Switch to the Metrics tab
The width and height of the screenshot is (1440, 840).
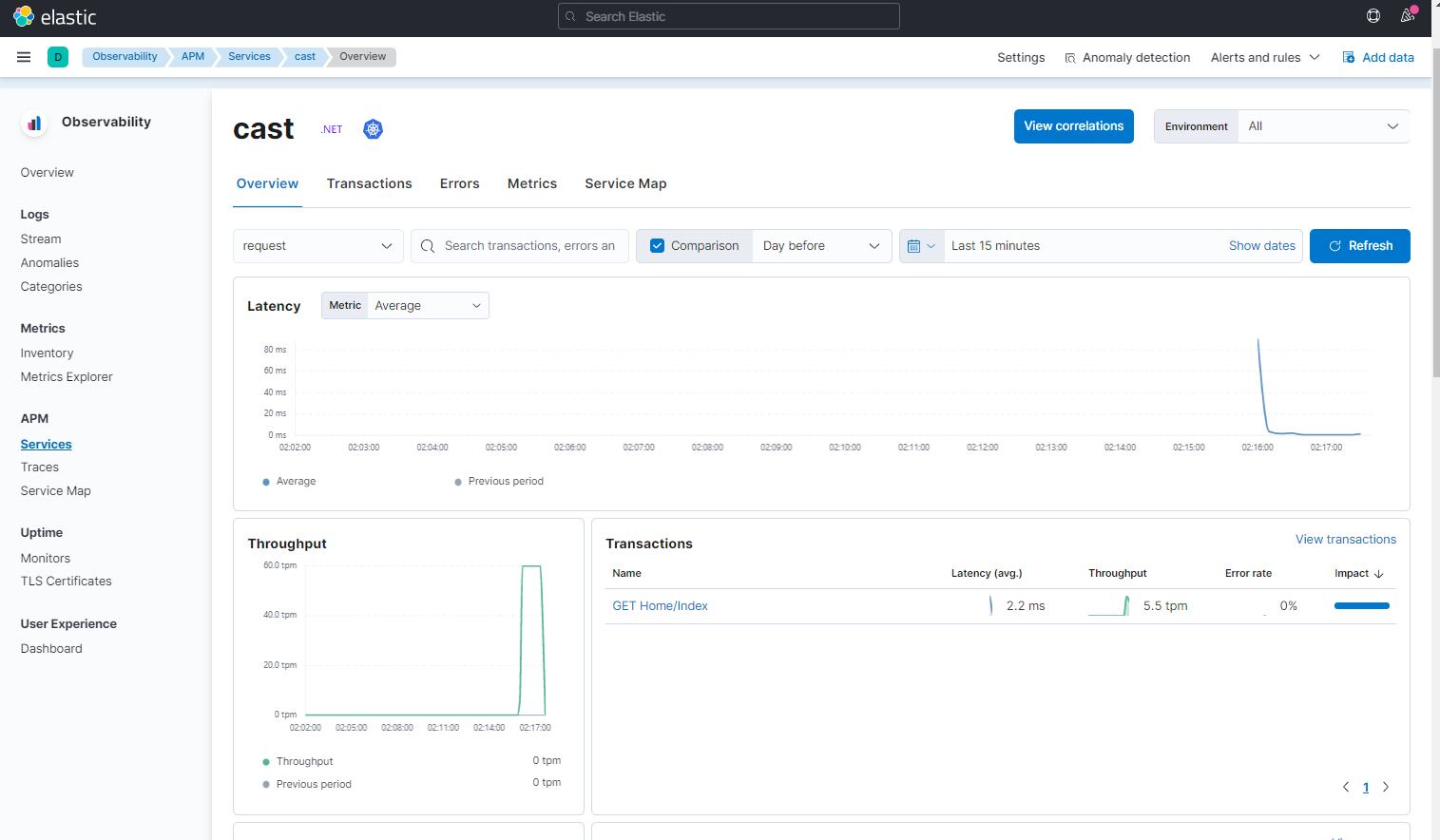(532, 184)
